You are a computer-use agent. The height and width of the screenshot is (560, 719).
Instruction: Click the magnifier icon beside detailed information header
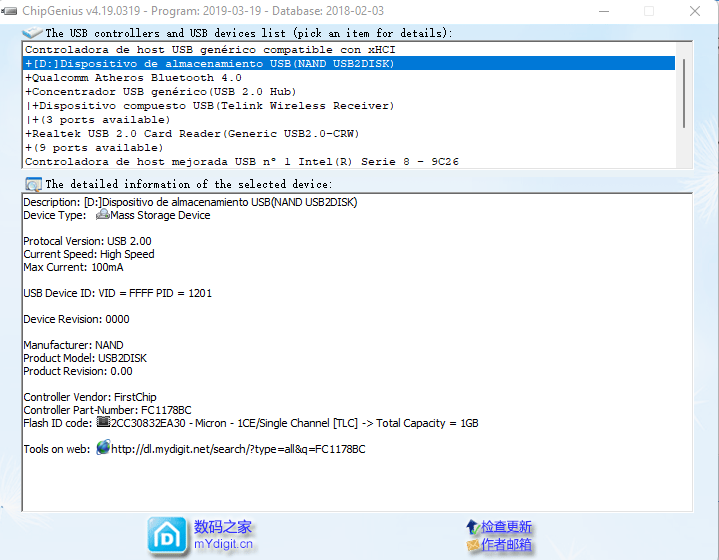point(33,184)
